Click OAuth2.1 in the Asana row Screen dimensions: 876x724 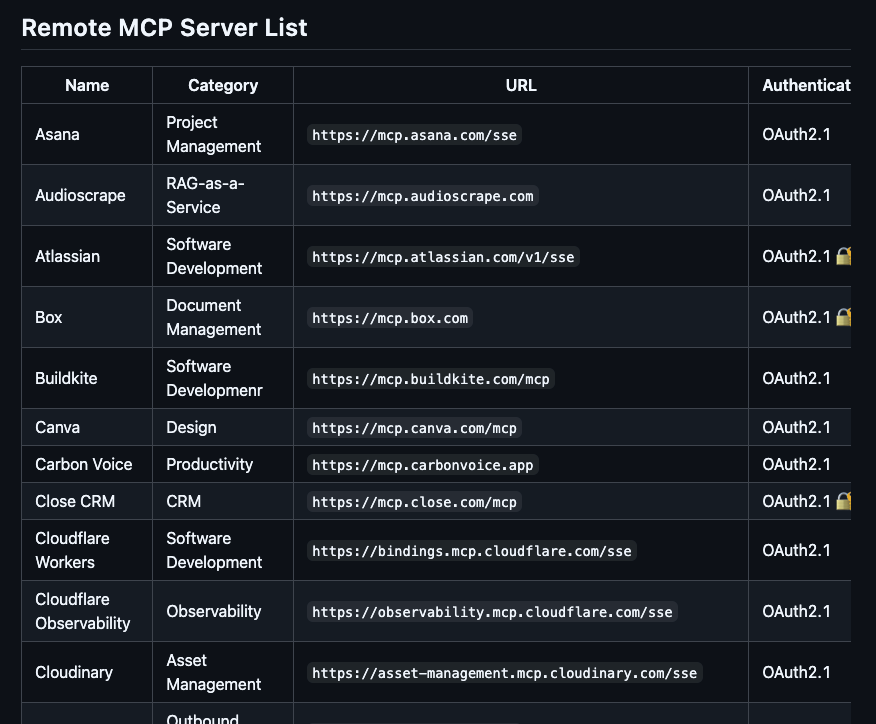click(x=796, y=134)
